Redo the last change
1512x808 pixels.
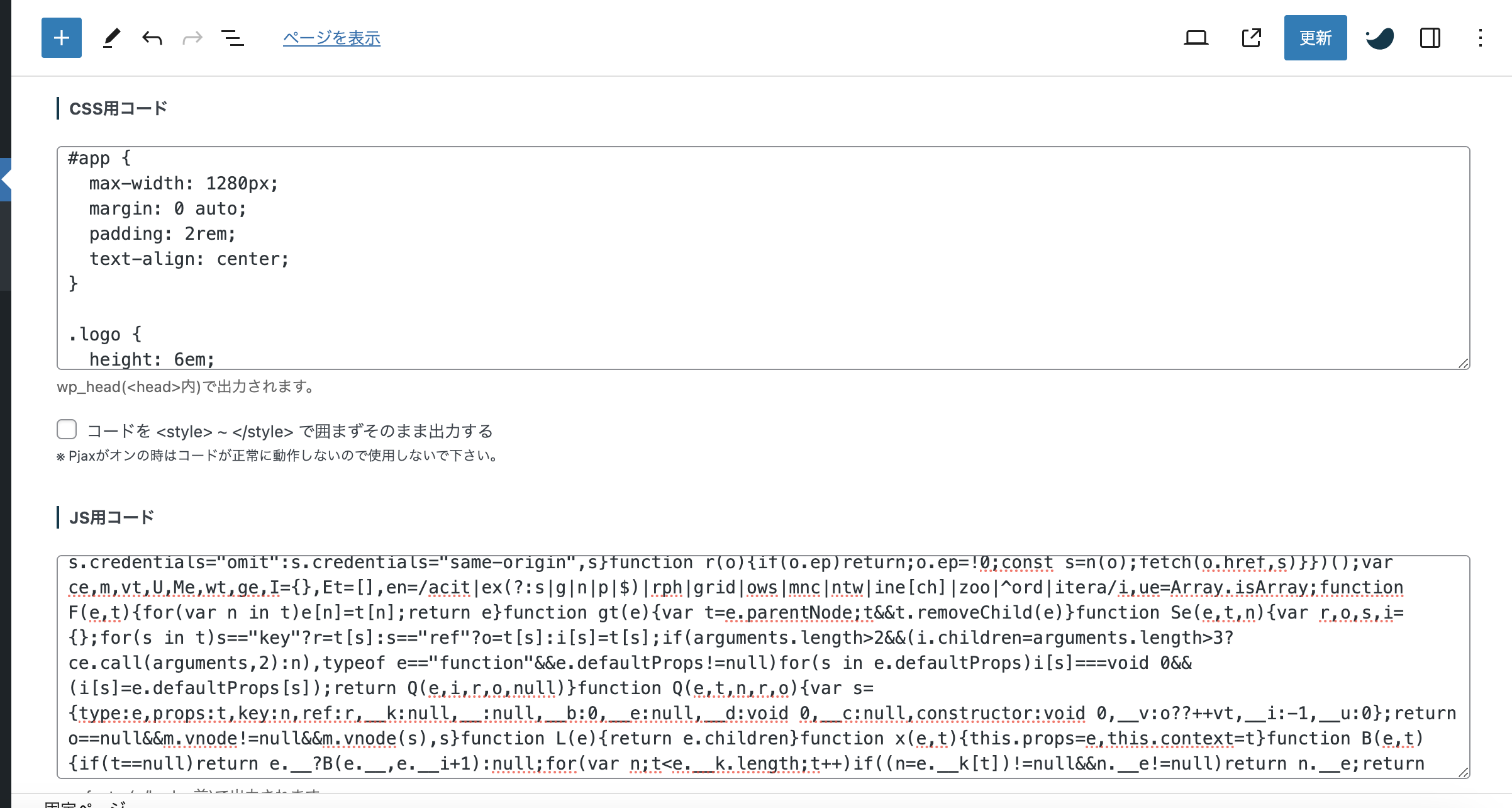tap(192, 38)
